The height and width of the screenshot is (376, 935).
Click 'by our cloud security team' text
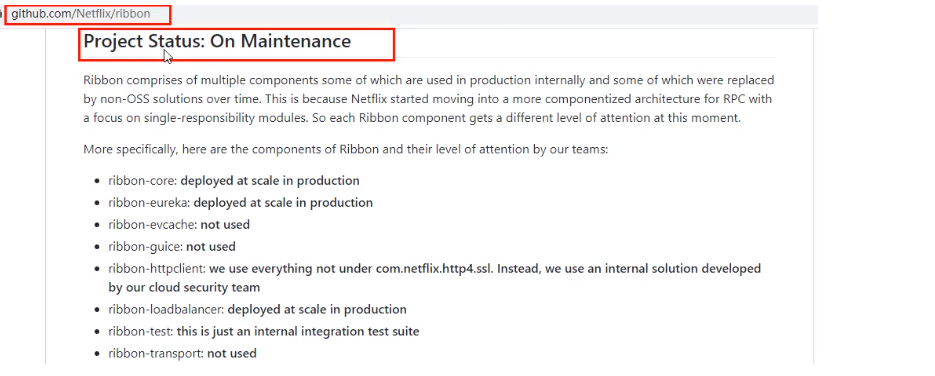184,287
